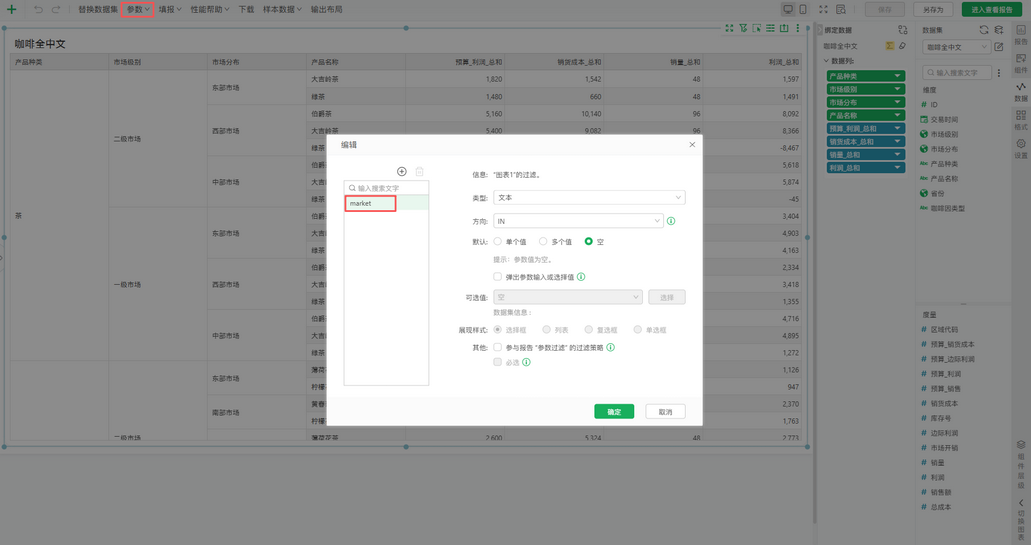Image resolution: width=1031 pixels, height=545 pixels.
Task: Select the 单个值 radio option
Action: point(498,242)
